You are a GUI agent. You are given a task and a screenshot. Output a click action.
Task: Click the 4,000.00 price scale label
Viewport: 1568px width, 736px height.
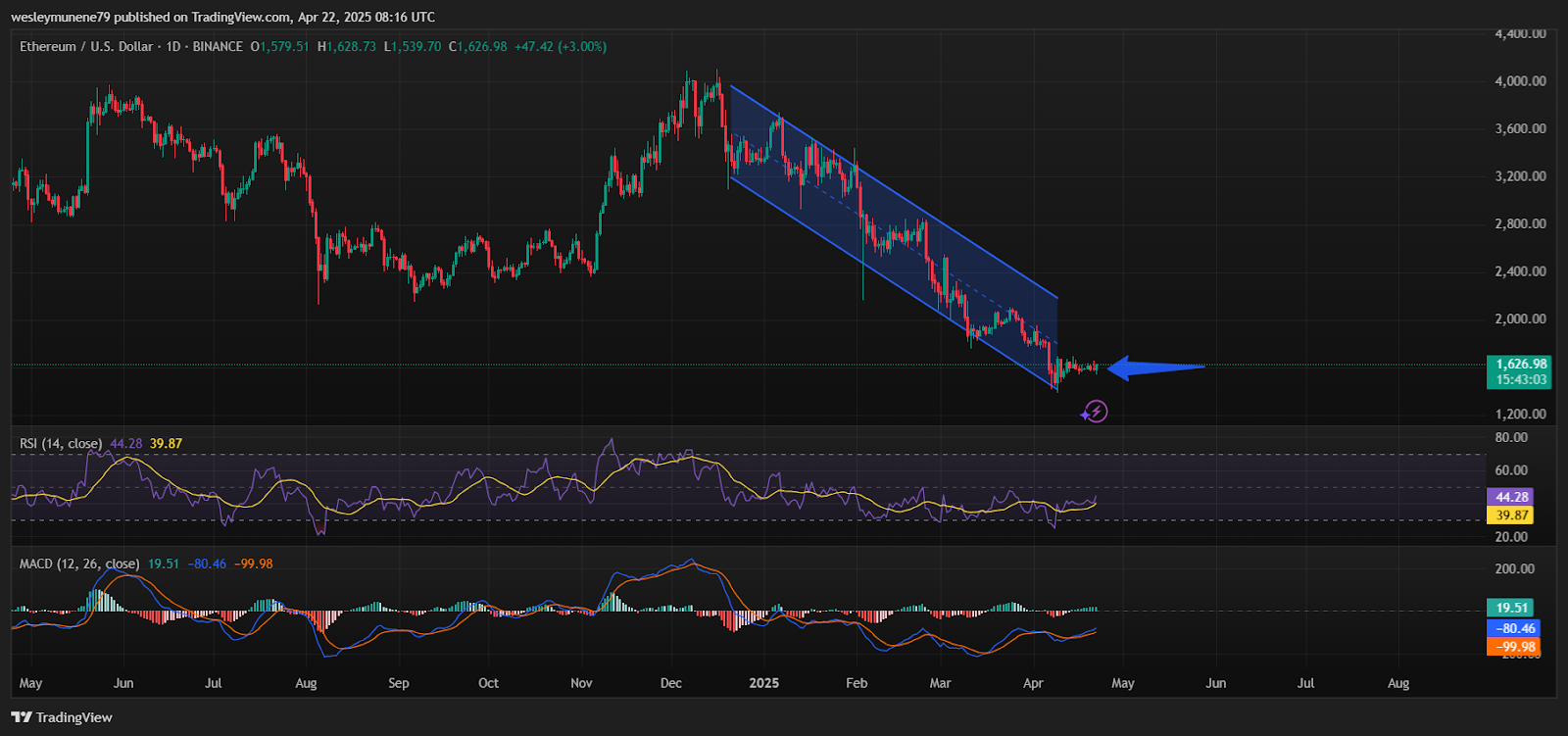tap(1520, 81)
